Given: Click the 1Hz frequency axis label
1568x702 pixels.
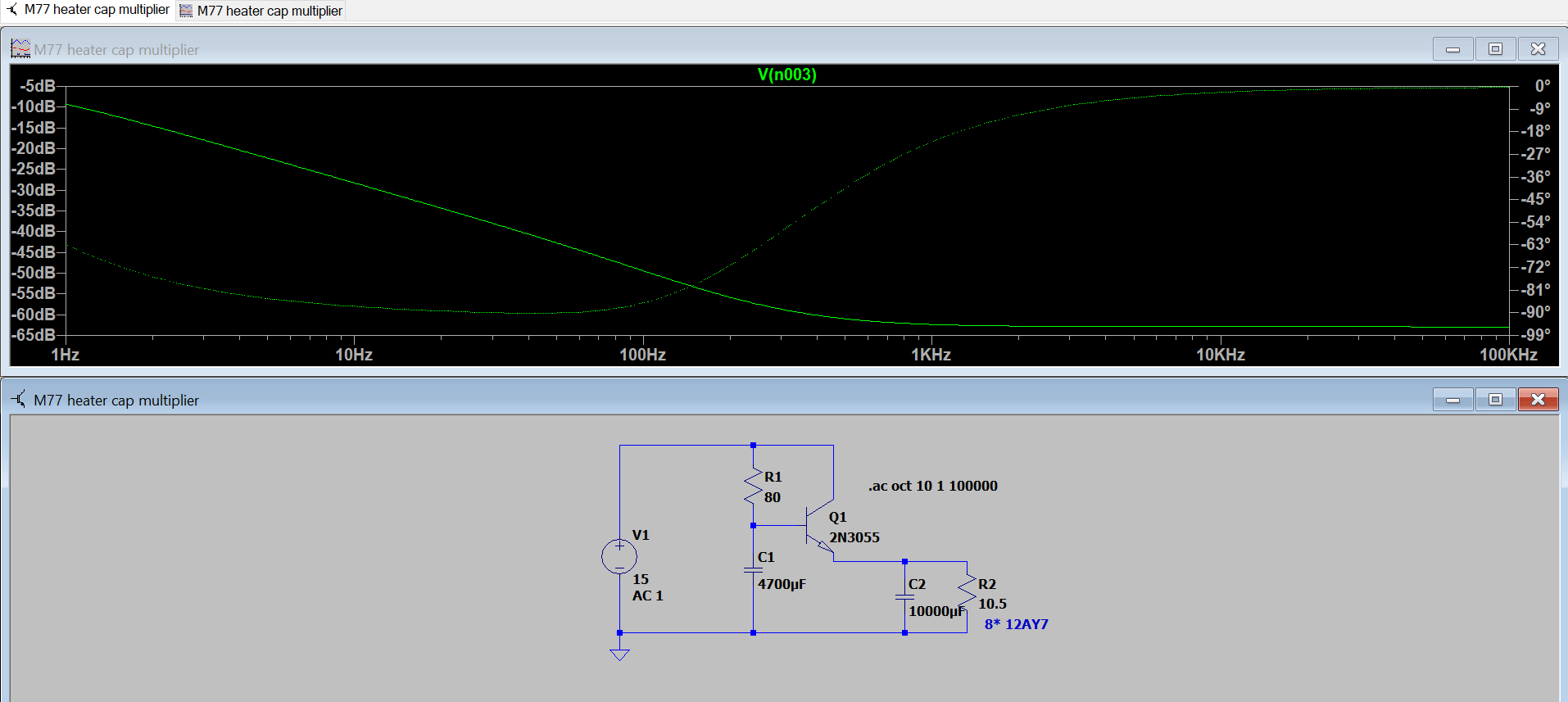Looking at the screenshot, I should [x=66, y=355].
